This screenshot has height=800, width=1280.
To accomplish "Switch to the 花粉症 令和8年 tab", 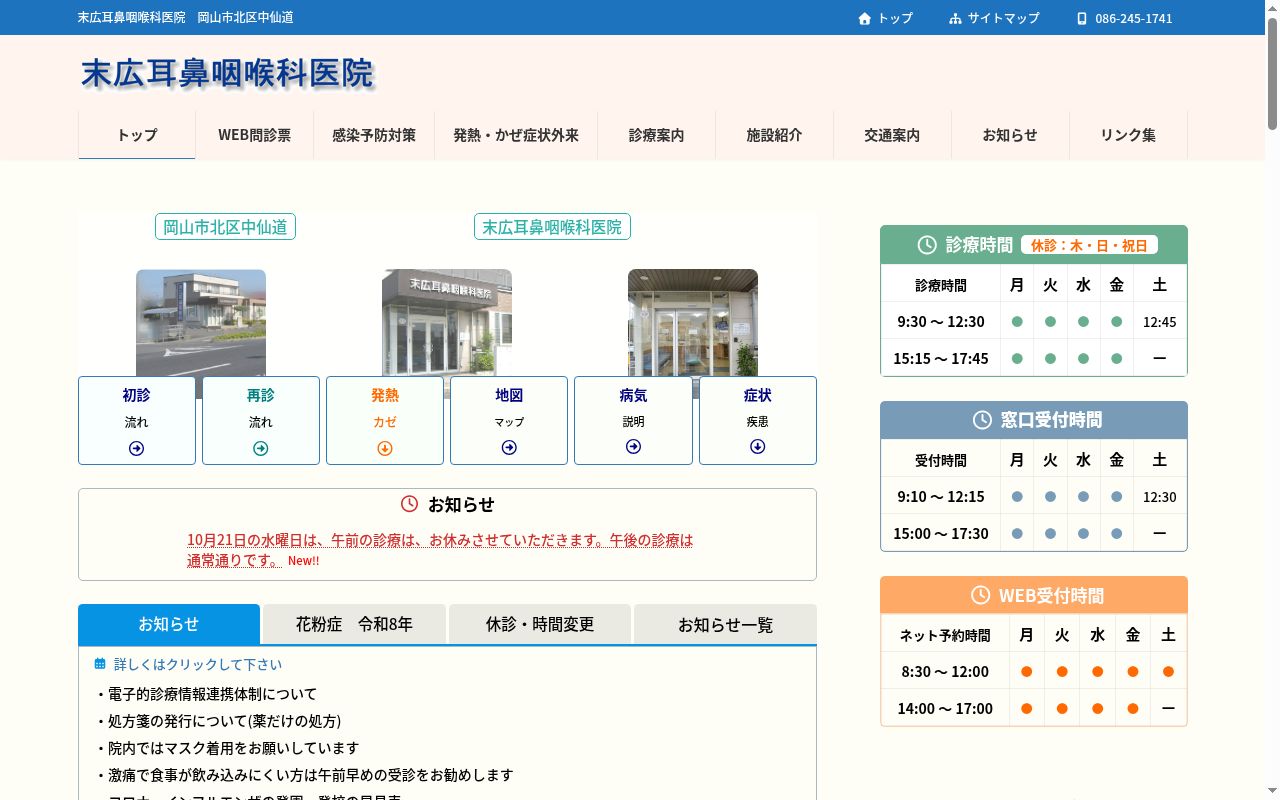I will click(x=354, y=624).
